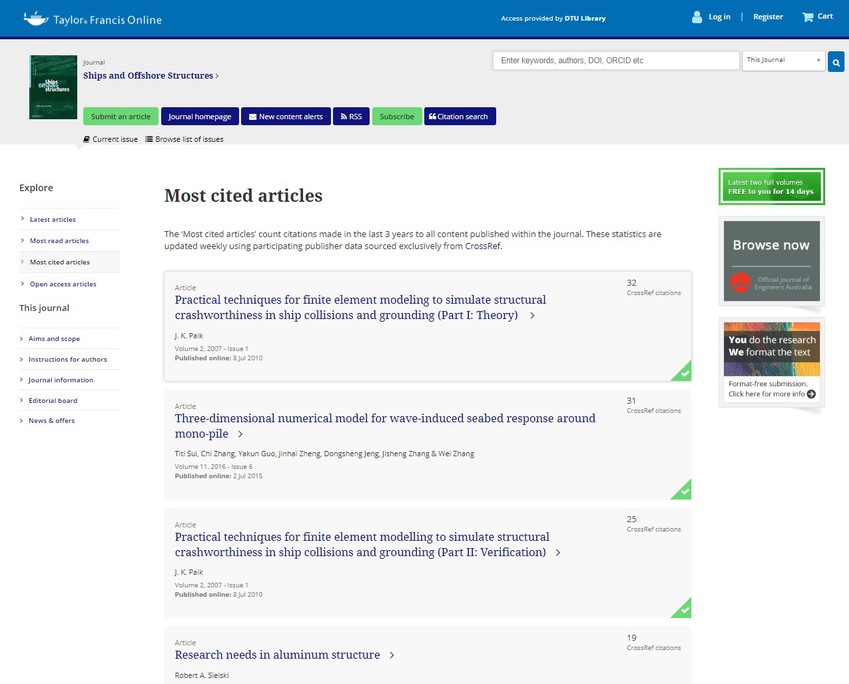
Task: Select the Current issue tab
Action: (111, 139)
